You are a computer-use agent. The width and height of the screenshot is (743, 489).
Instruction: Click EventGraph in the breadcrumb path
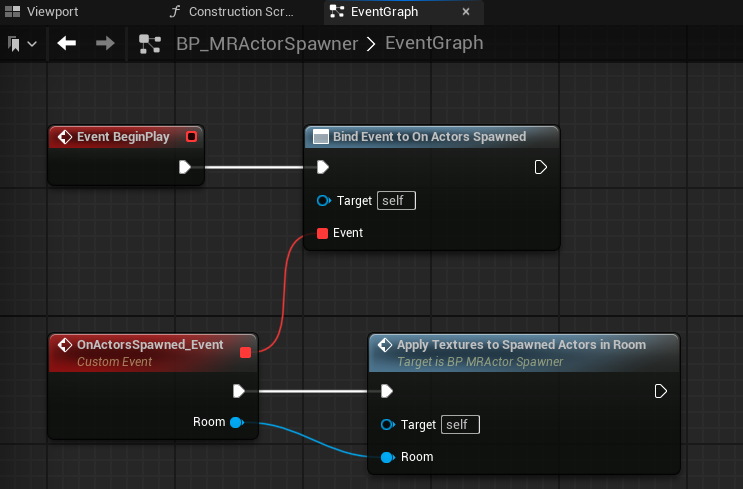click(434, 44)
